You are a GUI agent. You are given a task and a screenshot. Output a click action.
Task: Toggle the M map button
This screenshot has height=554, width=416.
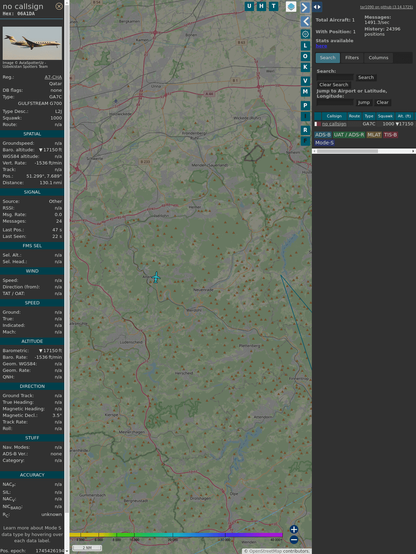pyautogui.click(x=305, y=92)
